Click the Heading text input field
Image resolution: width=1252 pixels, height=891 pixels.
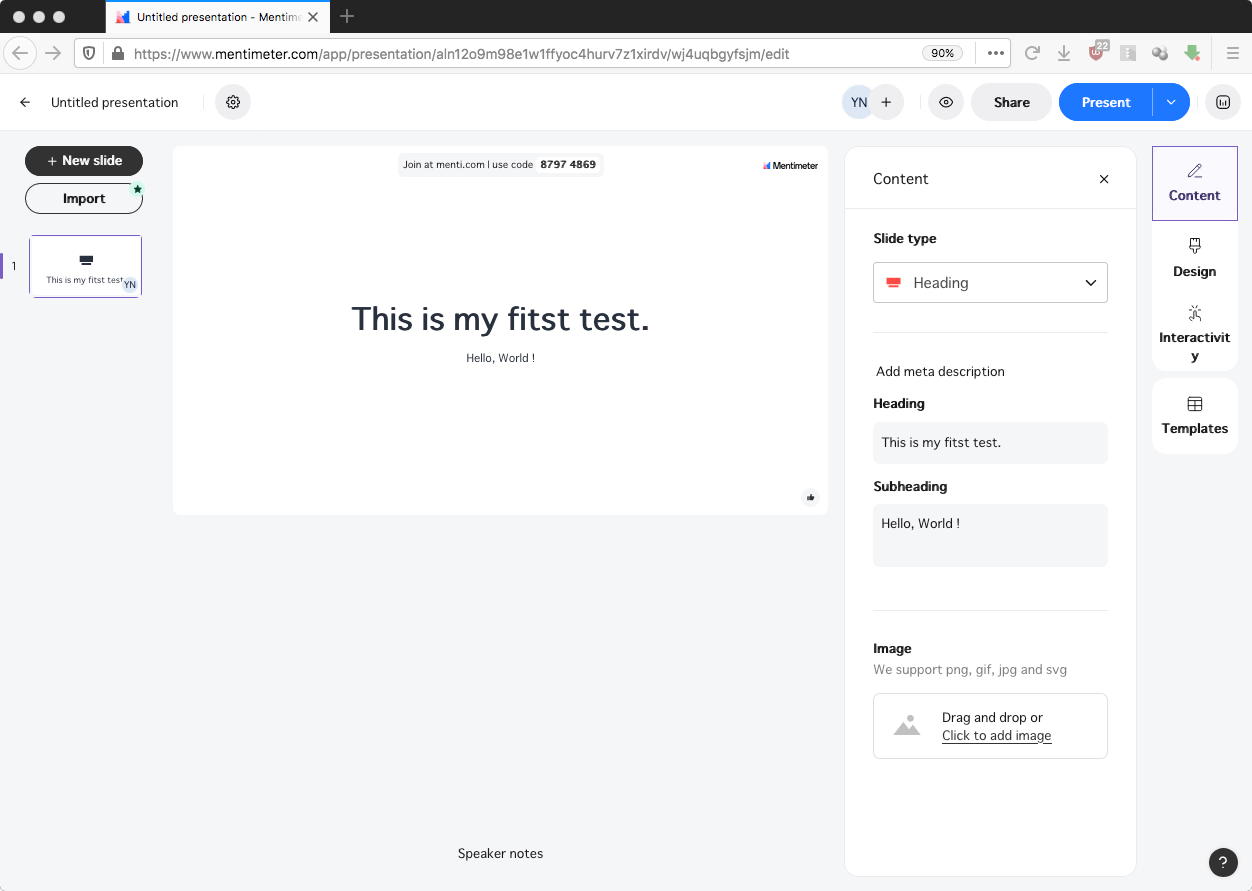pyautogui.click(x=990, y=443)
